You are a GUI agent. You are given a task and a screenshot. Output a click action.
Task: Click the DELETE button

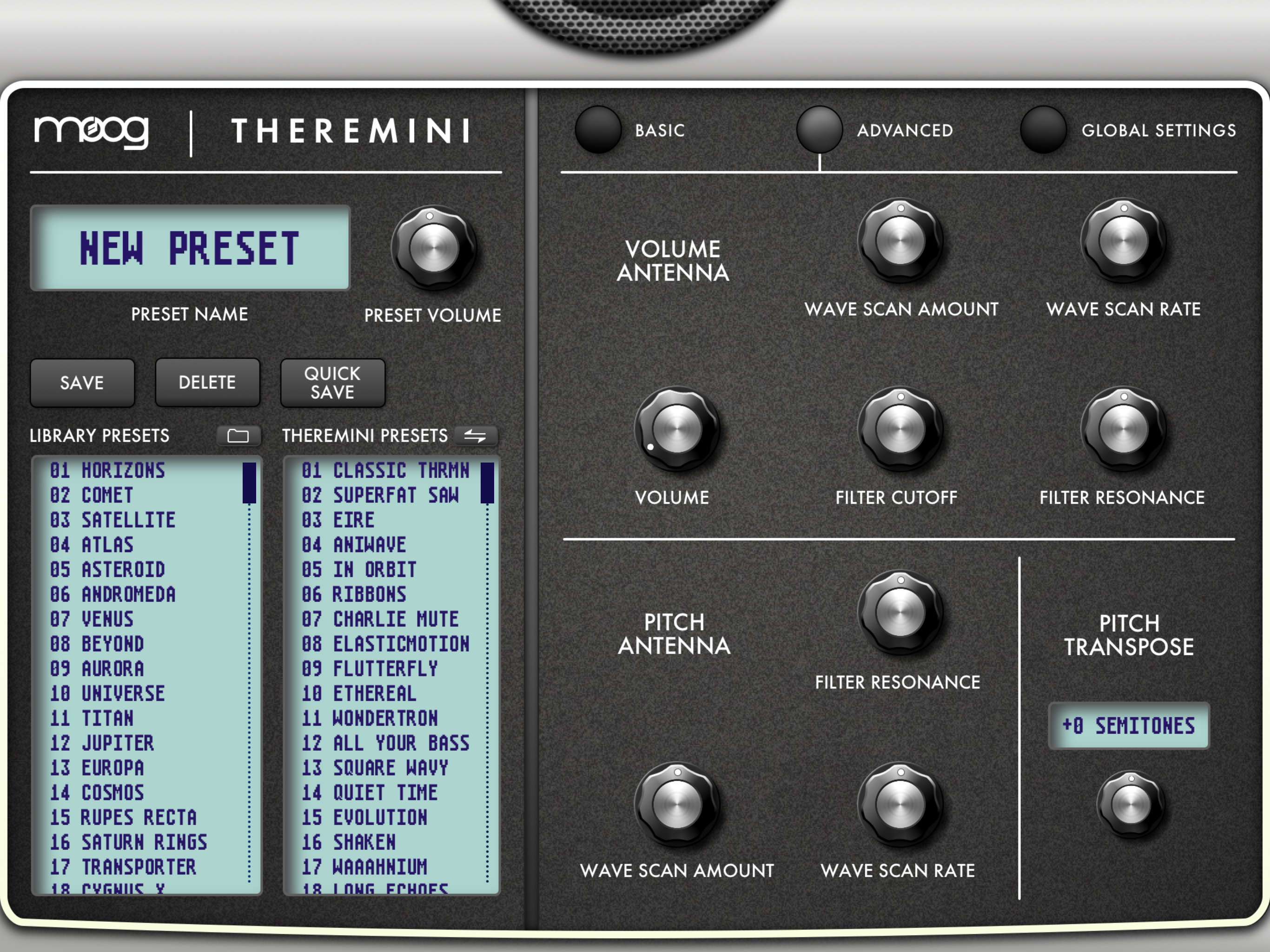coord(207,383)
